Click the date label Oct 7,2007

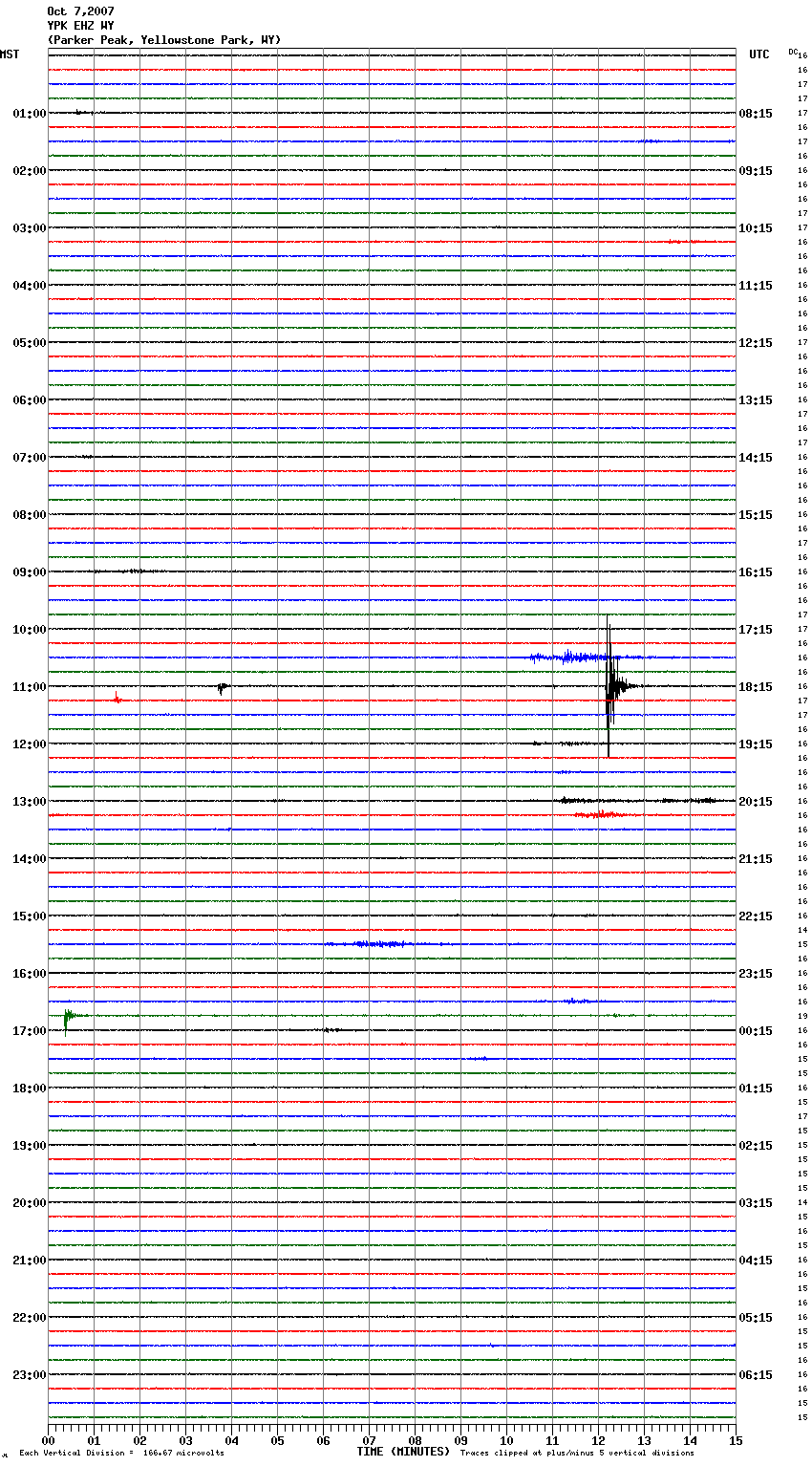pos(80,11)
